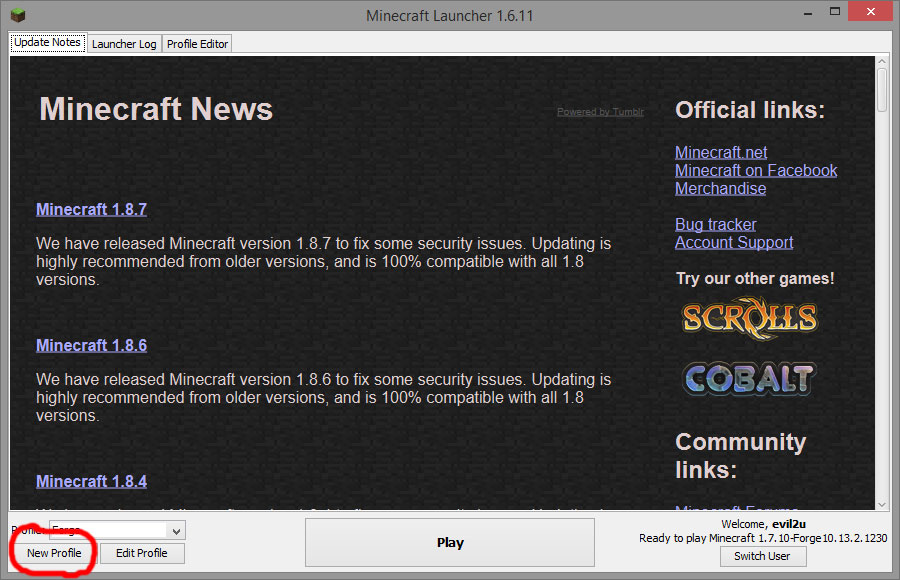
Task: Open the Minecraft 1.8.7 news post
Action: pos(91,210)
